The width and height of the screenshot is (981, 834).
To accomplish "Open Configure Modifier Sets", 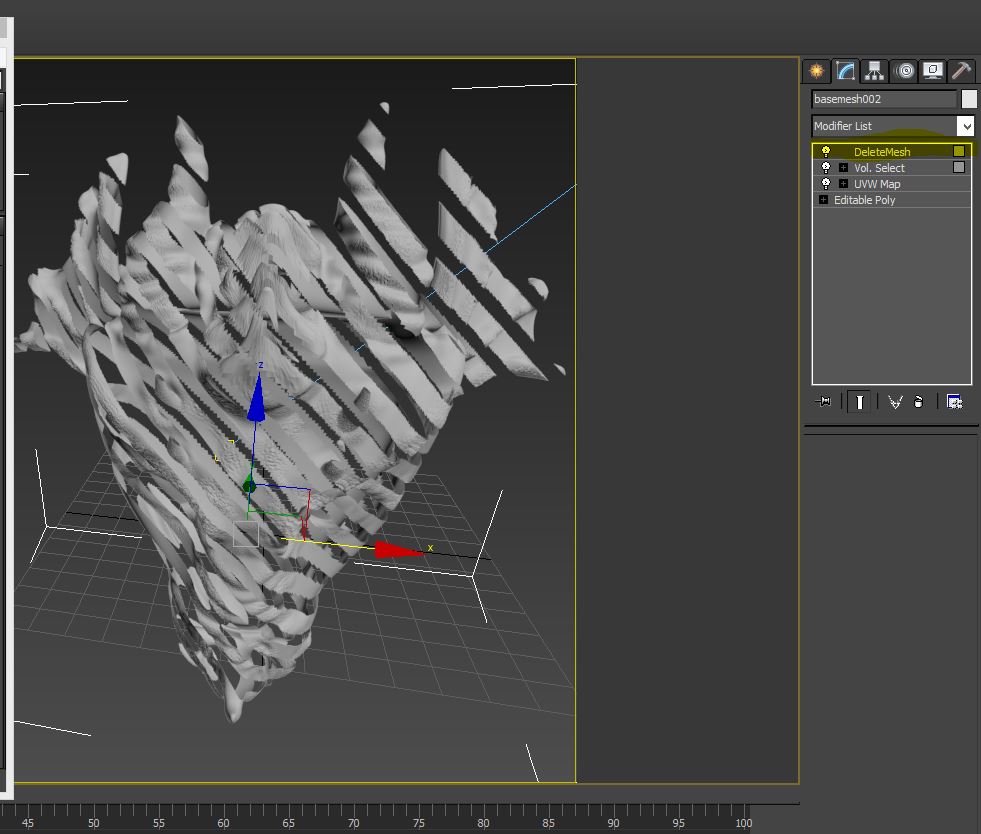I will point(954,401).
